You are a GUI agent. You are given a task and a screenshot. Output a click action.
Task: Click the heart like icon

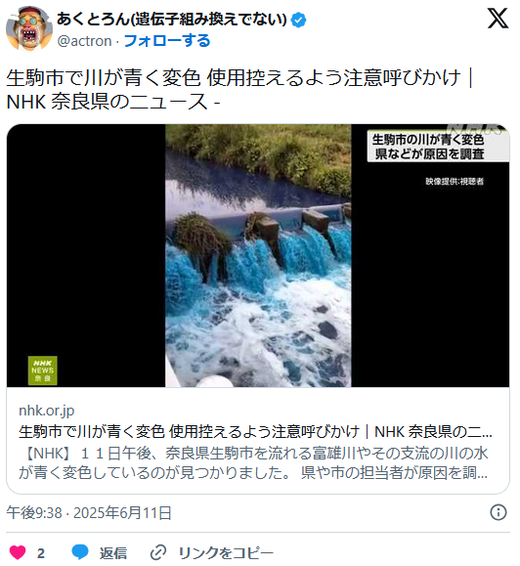pyautogui.click(x=18, y=552)
